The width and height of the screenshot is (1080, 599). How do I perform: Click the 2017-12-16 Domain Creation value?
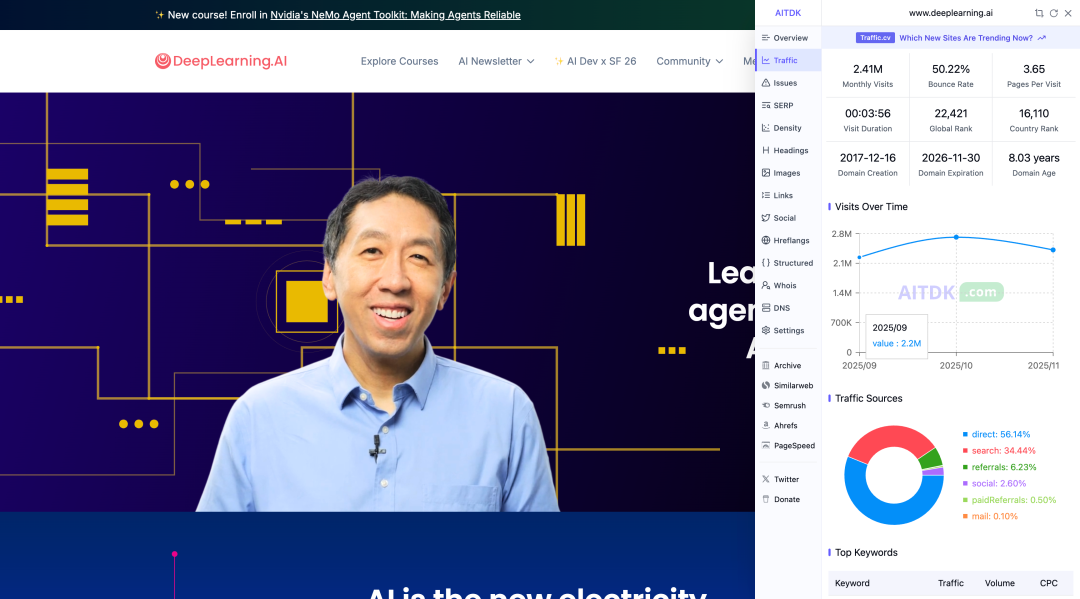click(868, 158)
